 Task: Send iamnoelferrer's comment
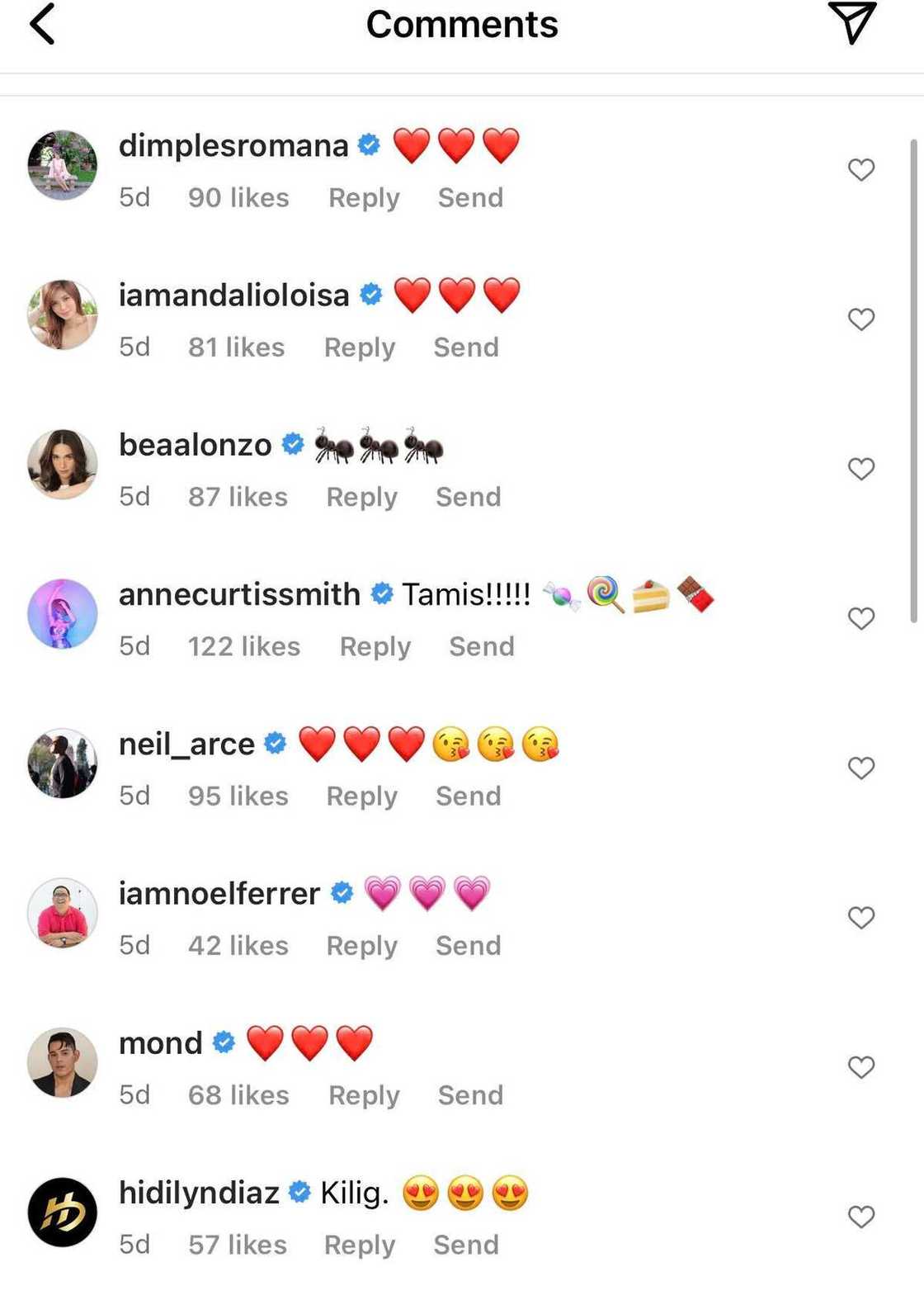point(469,946)
